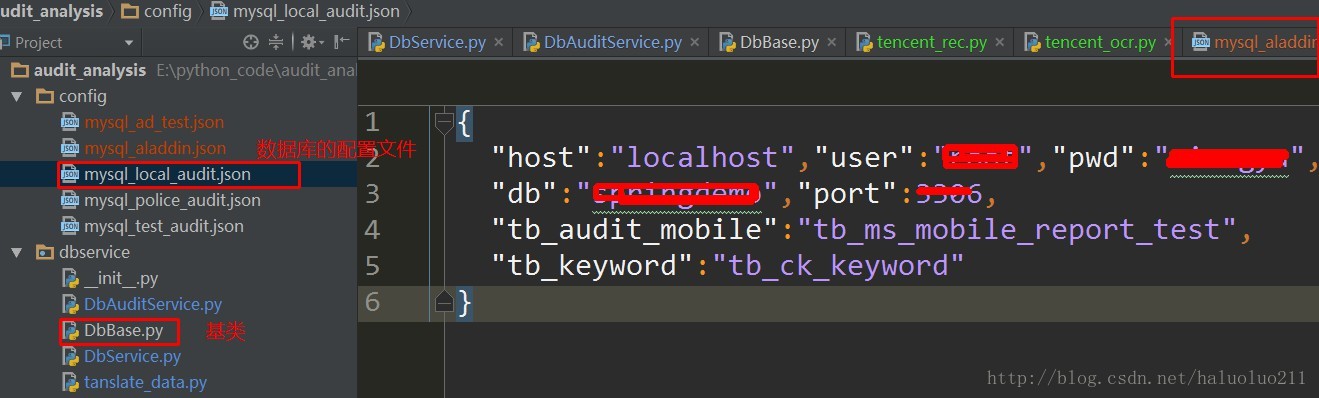Close the tencent_ocr.py tab
This screenshot has width=1319, height=398.
pyautogui.click(x=1169, y=43)
